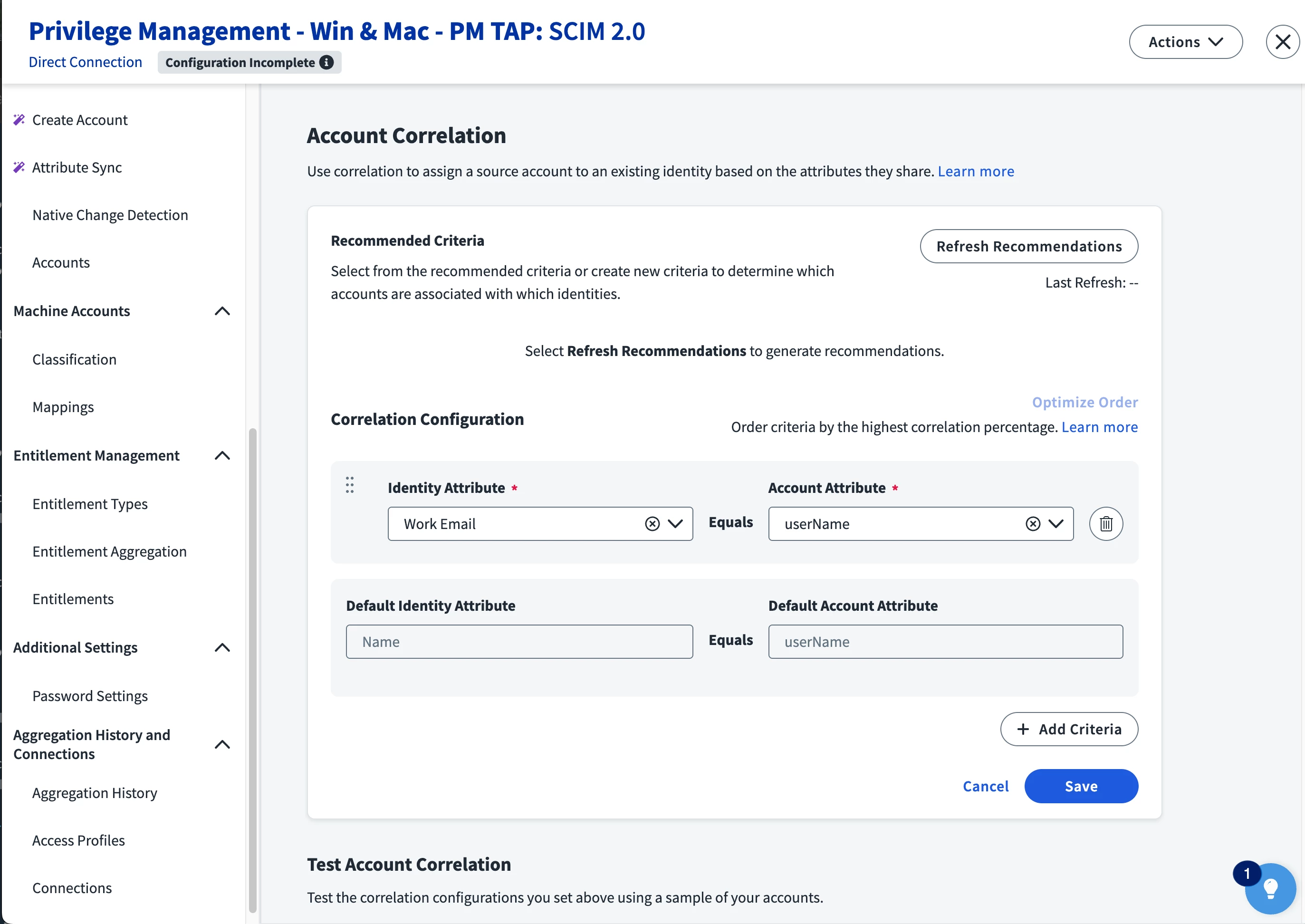Click the sidebar vertical scrollbar
Screen dimensions: 1305x924
click(x=252, y=670)
